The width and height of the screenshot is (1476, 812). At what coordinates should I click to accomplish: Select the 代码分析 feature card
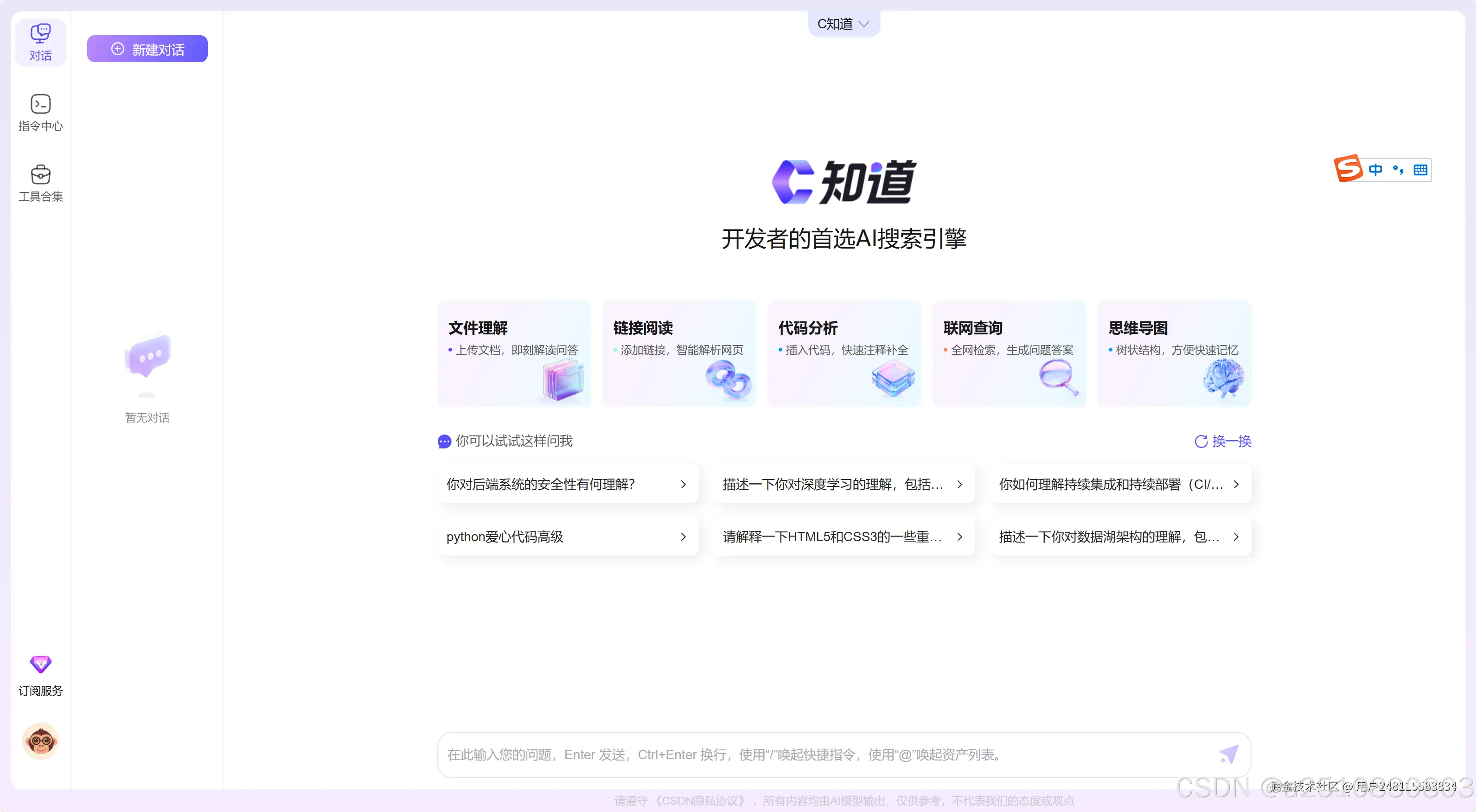pos(844,353)
